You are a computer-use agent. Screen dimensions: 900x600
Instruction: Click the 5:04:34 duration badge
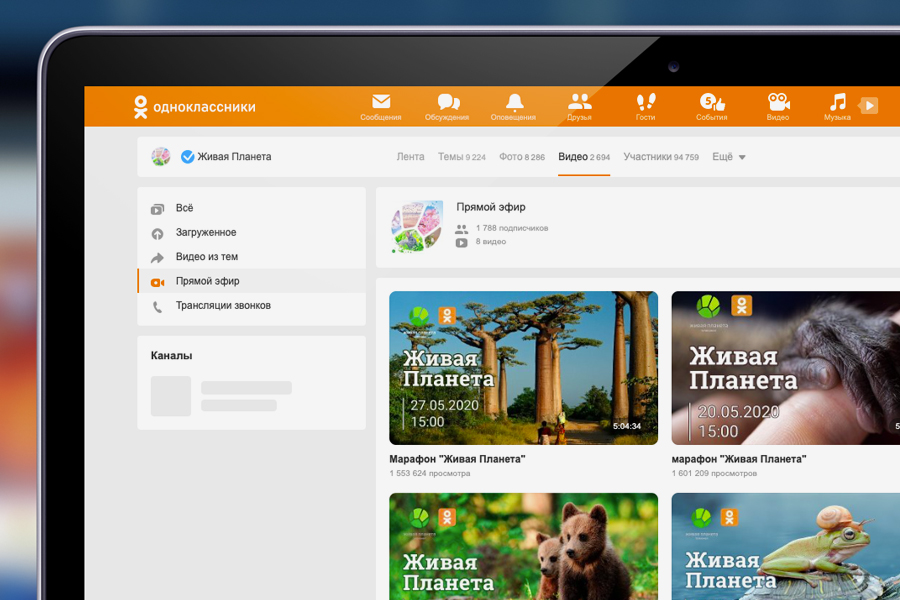click(x=627, y=426)
